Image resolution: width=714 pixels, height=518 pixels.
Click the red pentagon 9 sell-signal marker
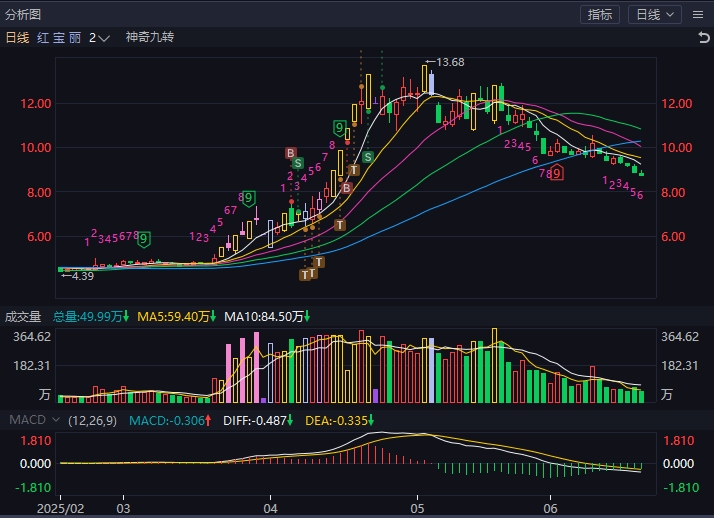(x=556, y=173)
